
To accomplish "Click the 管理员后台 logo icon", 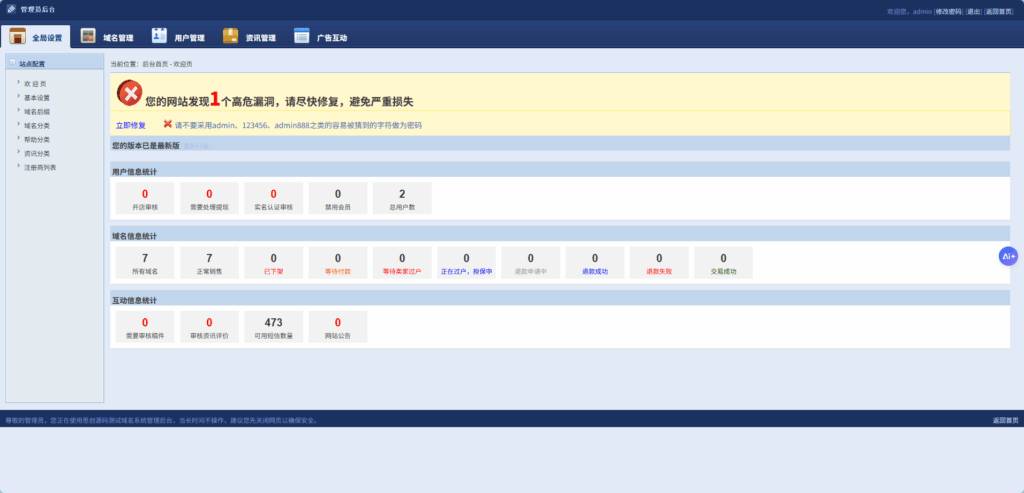I will click(11, 9).
